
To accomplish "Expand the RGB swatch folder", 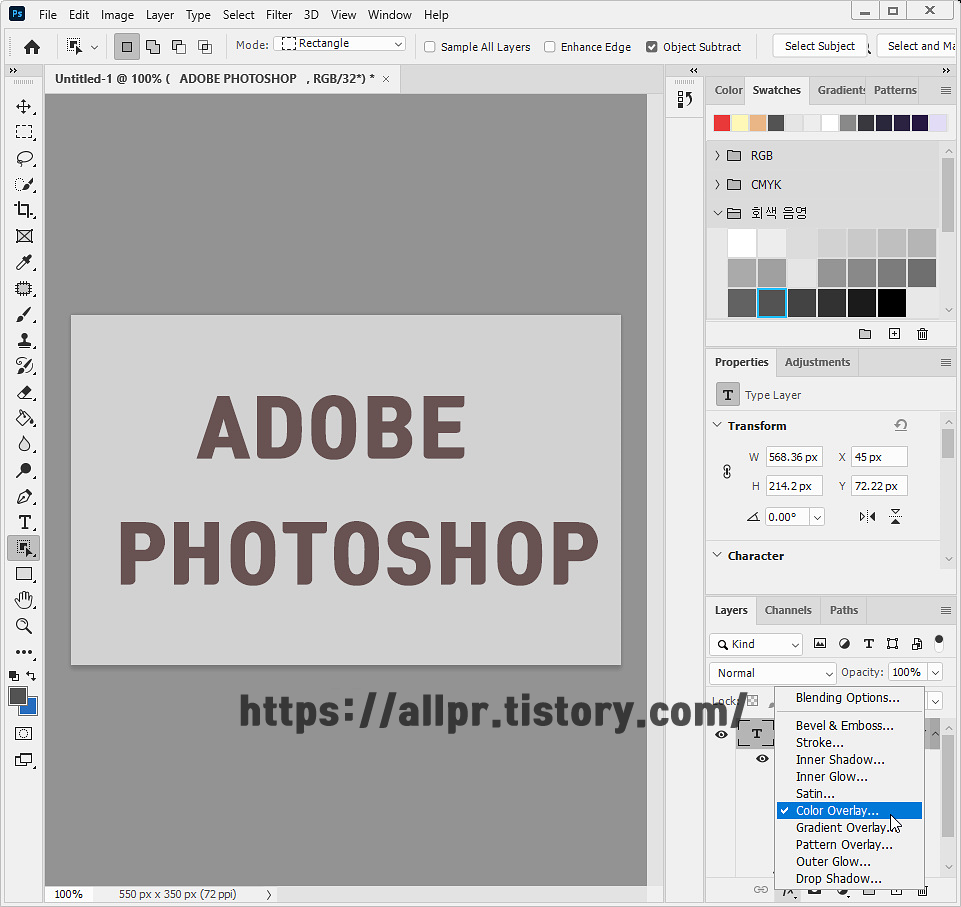I will (x=717, y=156).
